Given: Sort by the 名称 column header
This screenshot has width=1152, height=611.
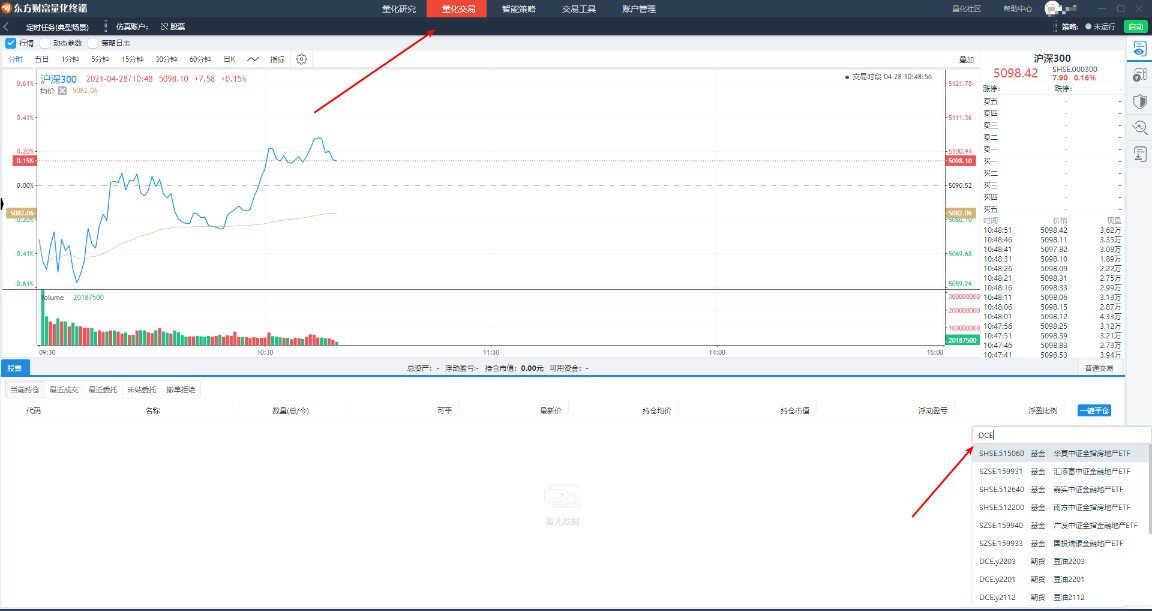Looking at the screenshot, I should point(153,411).
